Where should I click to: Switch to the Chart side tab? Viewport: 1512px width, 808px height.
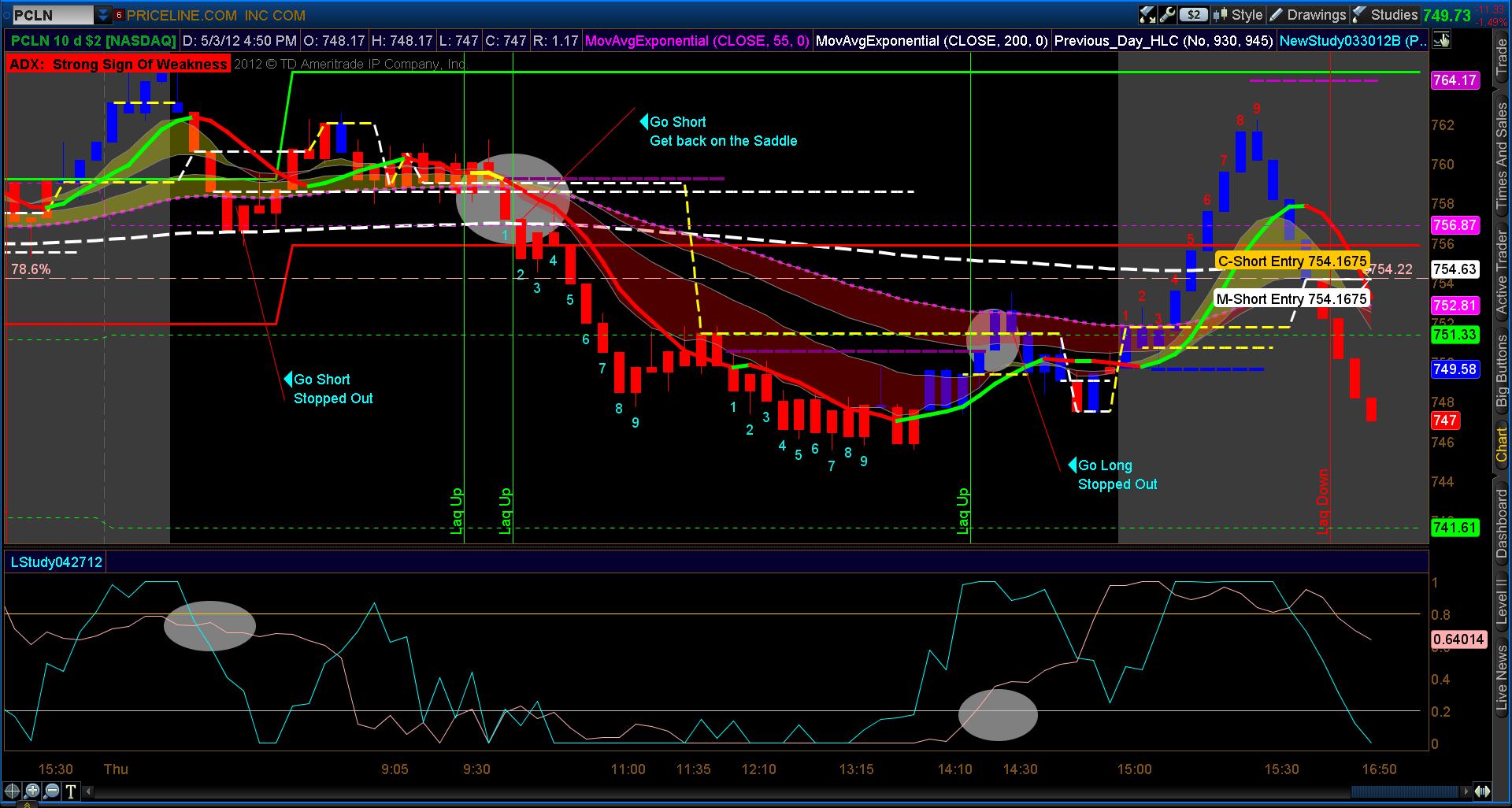pos(1502,445)
